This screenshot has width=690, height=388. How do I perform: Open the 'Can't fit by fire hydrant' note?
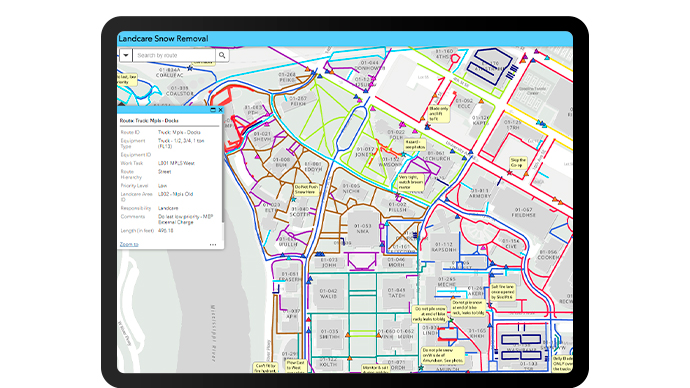[265, 368]
